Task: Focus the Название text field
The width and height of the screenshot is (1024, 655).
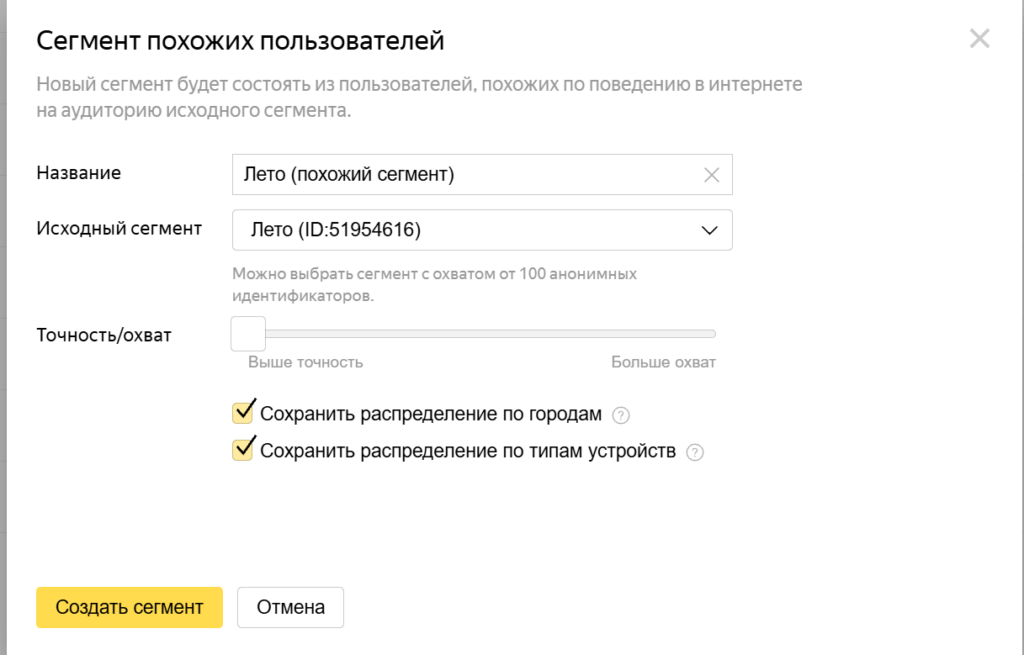Action: coord(465,175)
